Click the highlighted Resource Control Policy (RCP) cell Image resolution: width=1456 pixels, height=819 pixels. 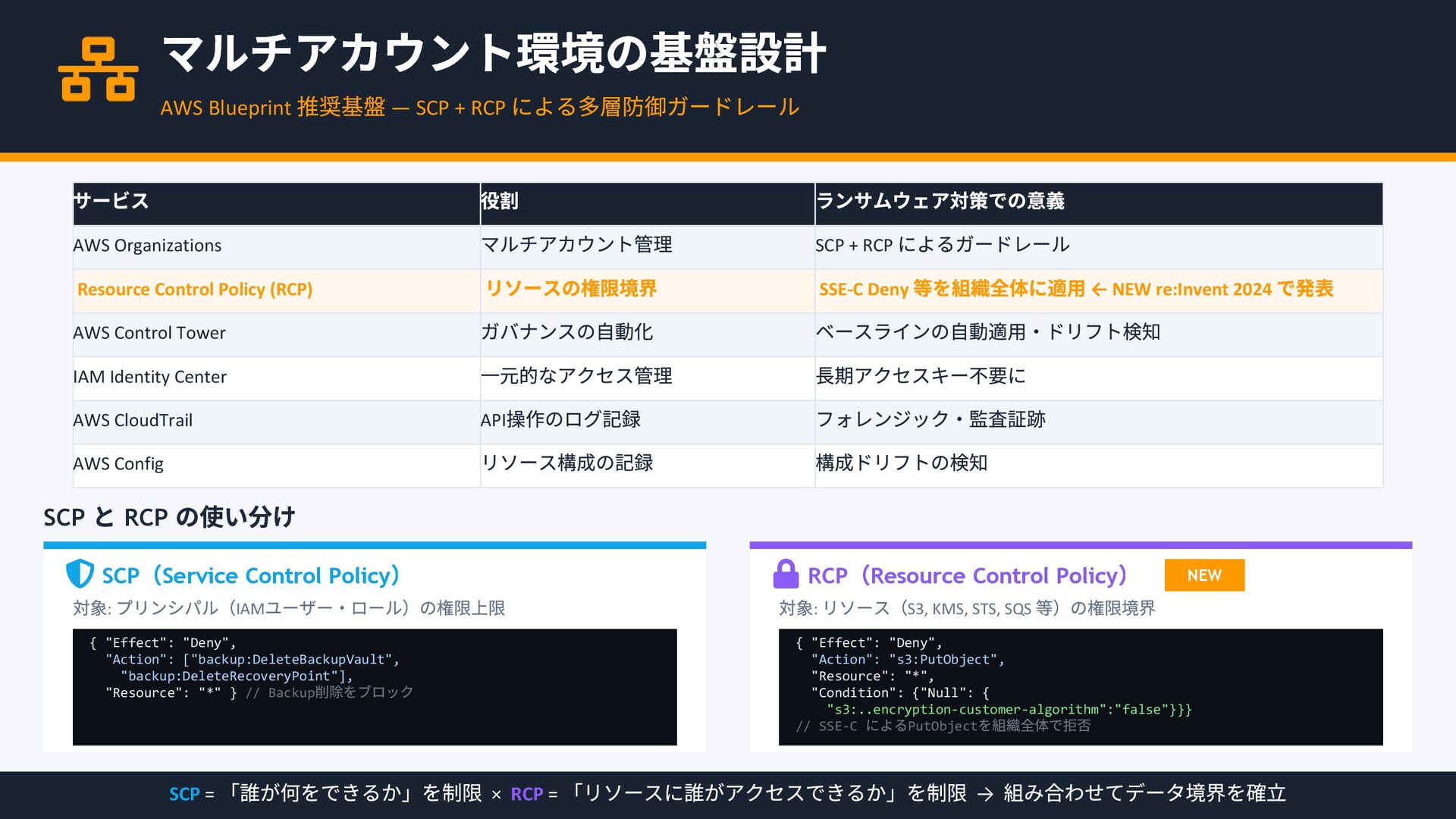[x=276, y=290]
